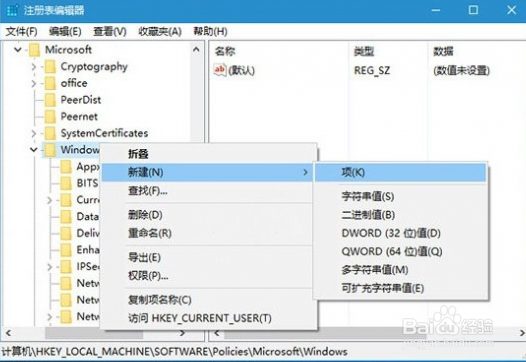Click the 名称 column header

click(x=225, y=51)
